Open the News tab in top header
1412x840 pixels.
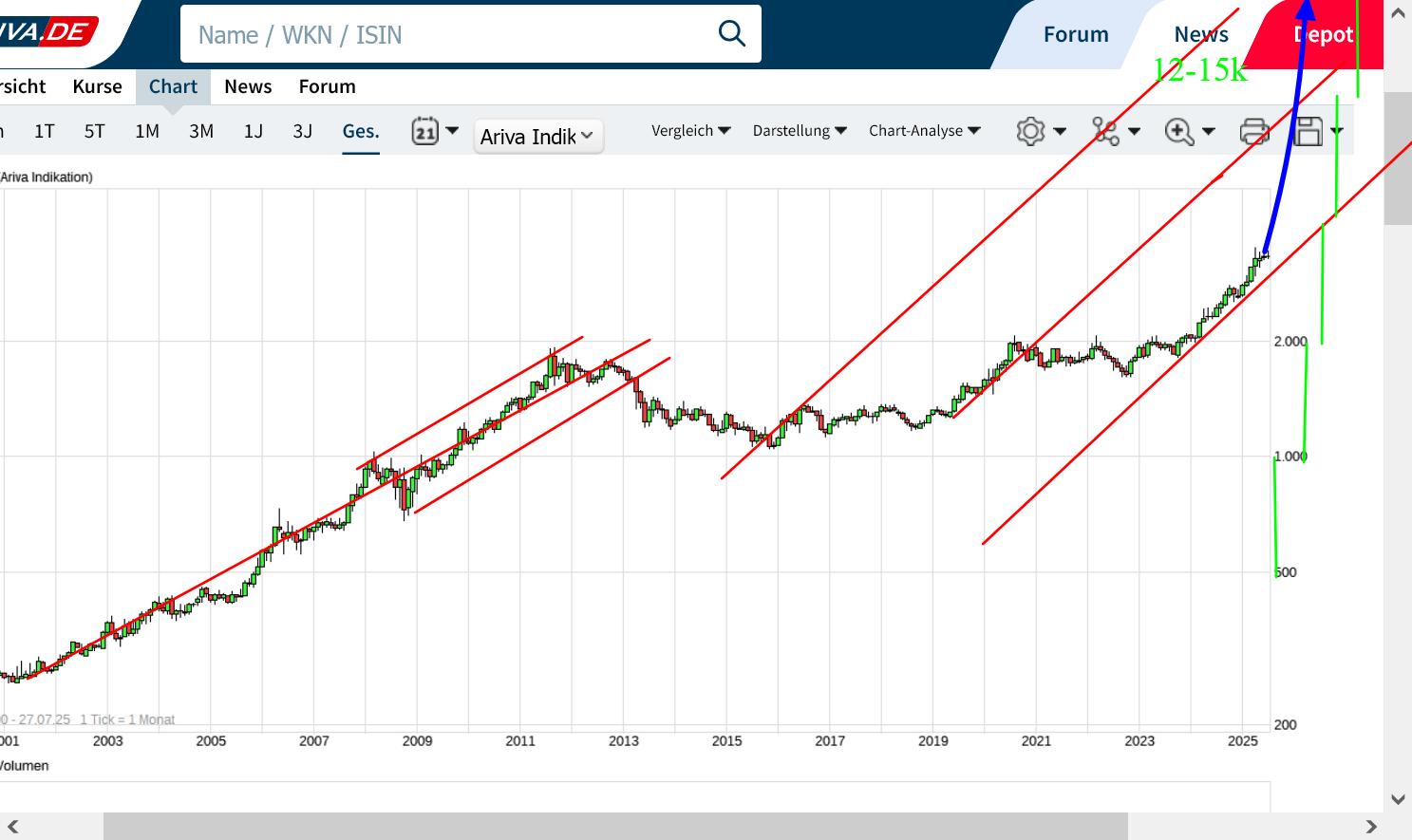point(1201,34)
